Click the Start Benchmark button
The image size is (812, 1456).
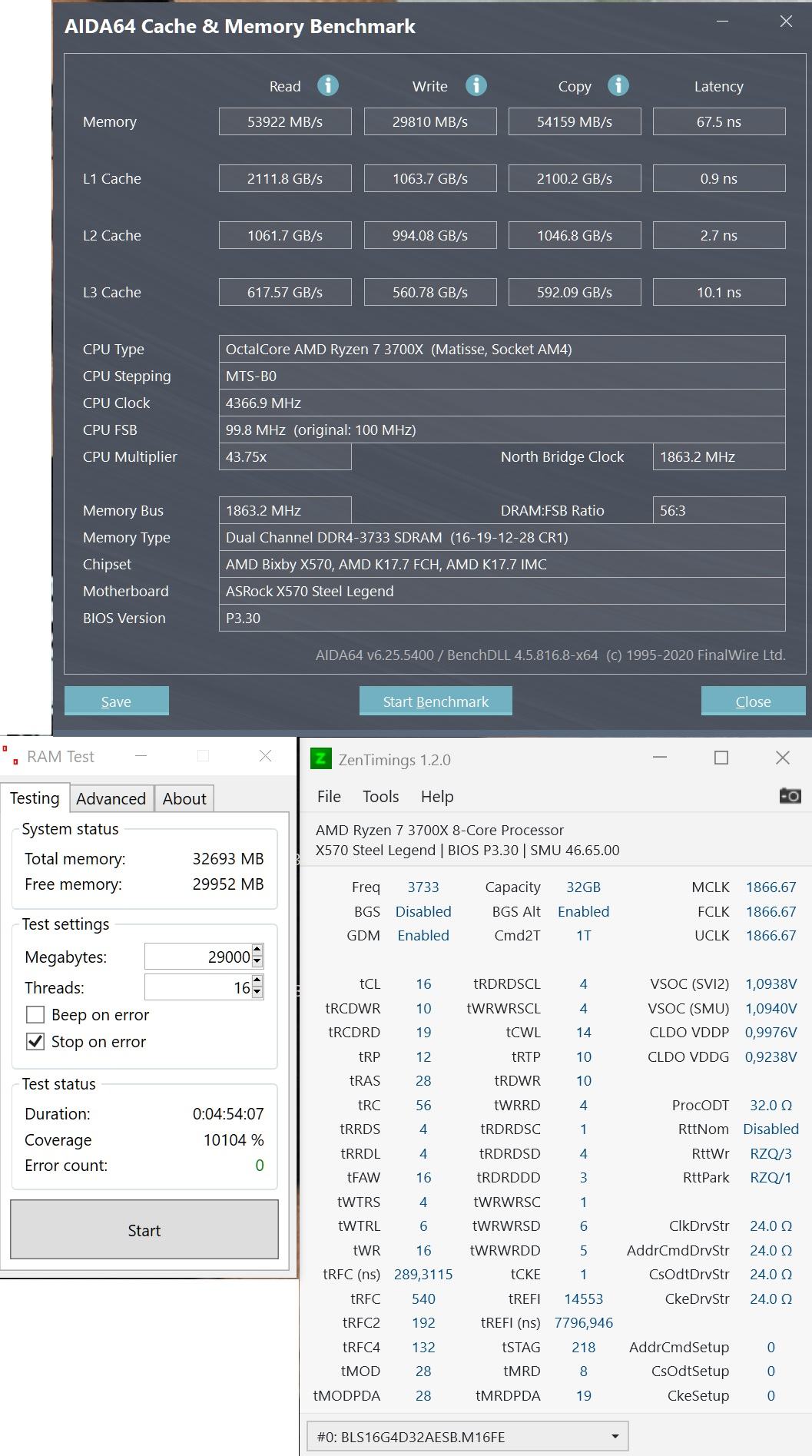click(436, 701)
